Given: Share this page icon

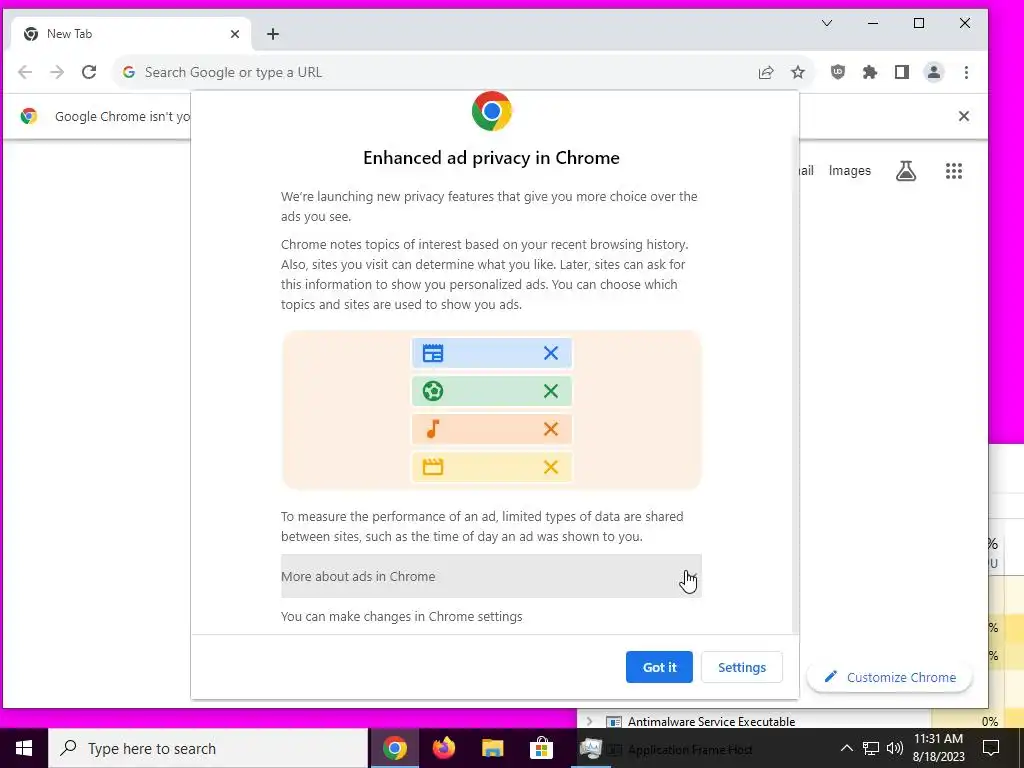Looking at the screenshot, I should 766,72.
